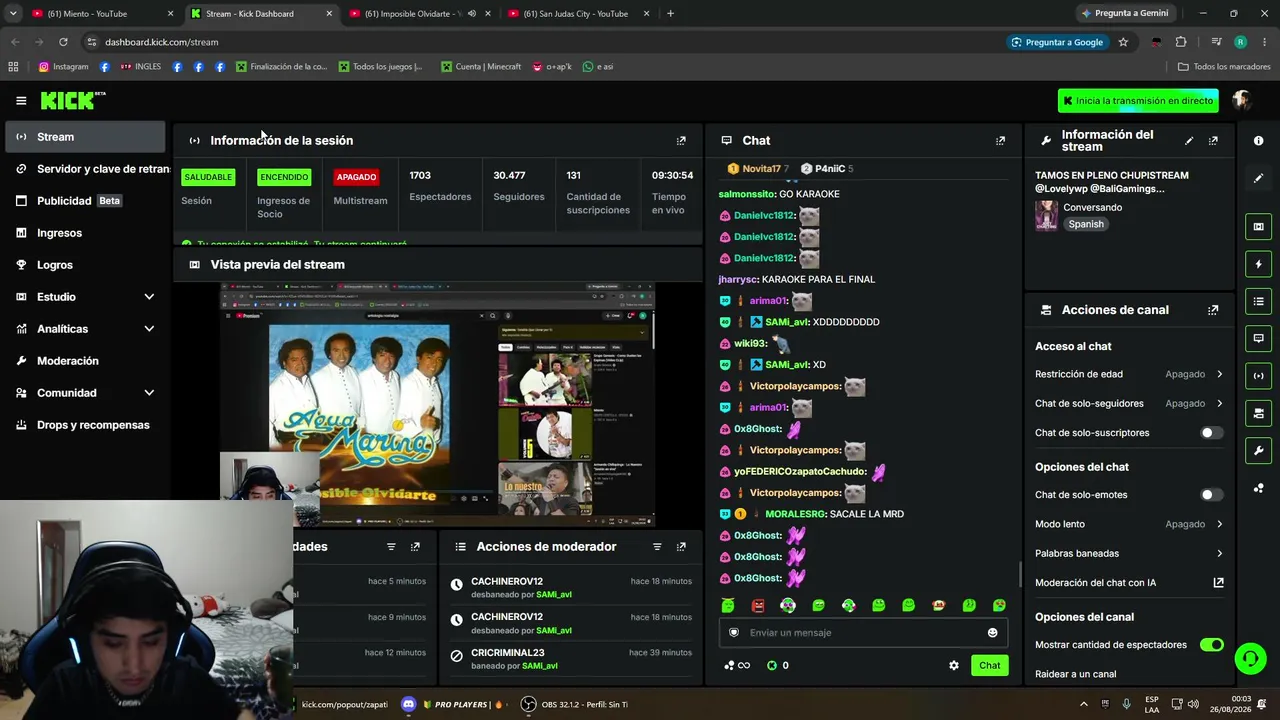
Task: Toggle the list widget icon in right sidebar
Action: (x=1258, y=301)
